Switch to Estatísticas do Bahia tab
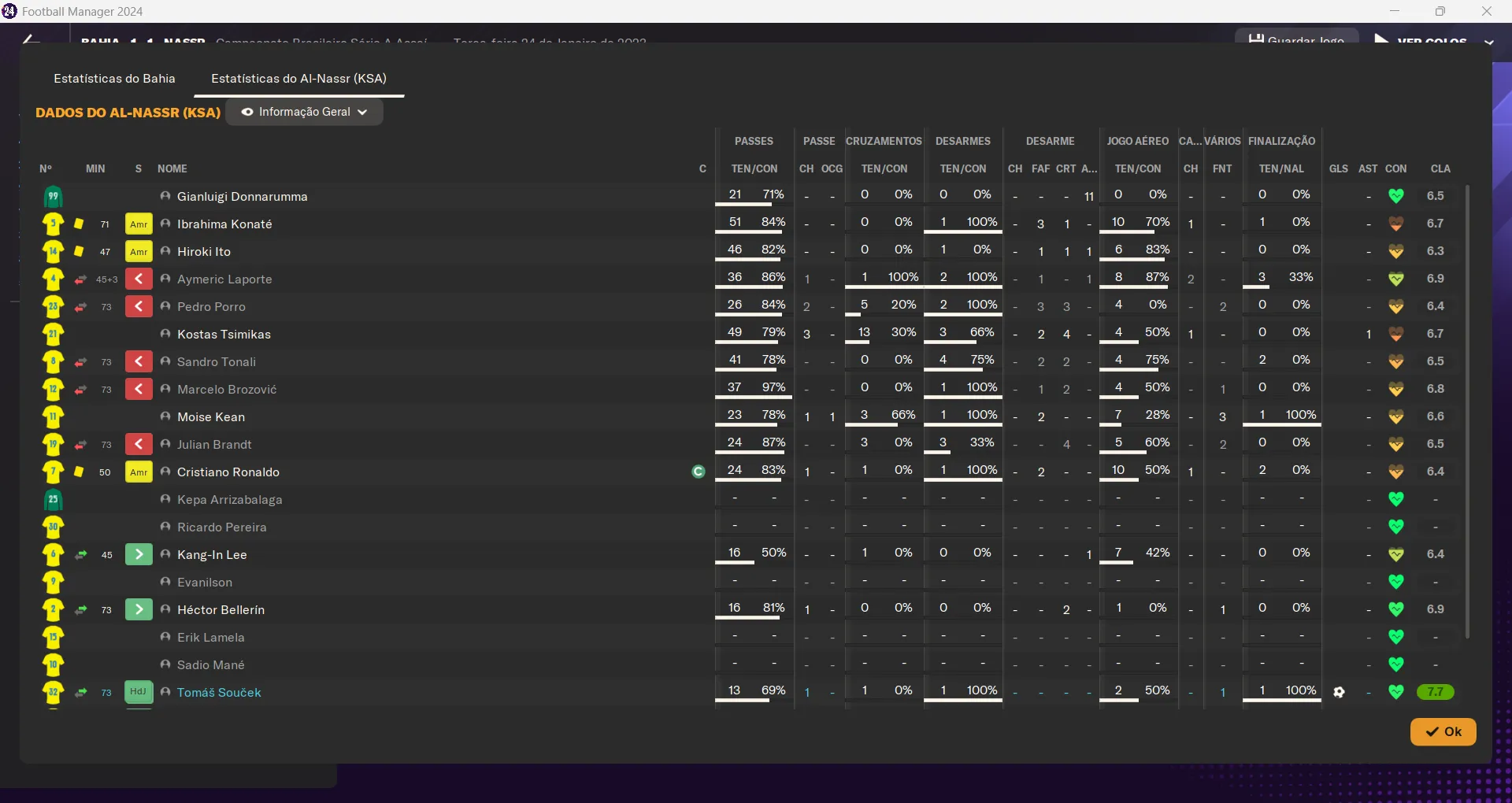 point(114,79)
